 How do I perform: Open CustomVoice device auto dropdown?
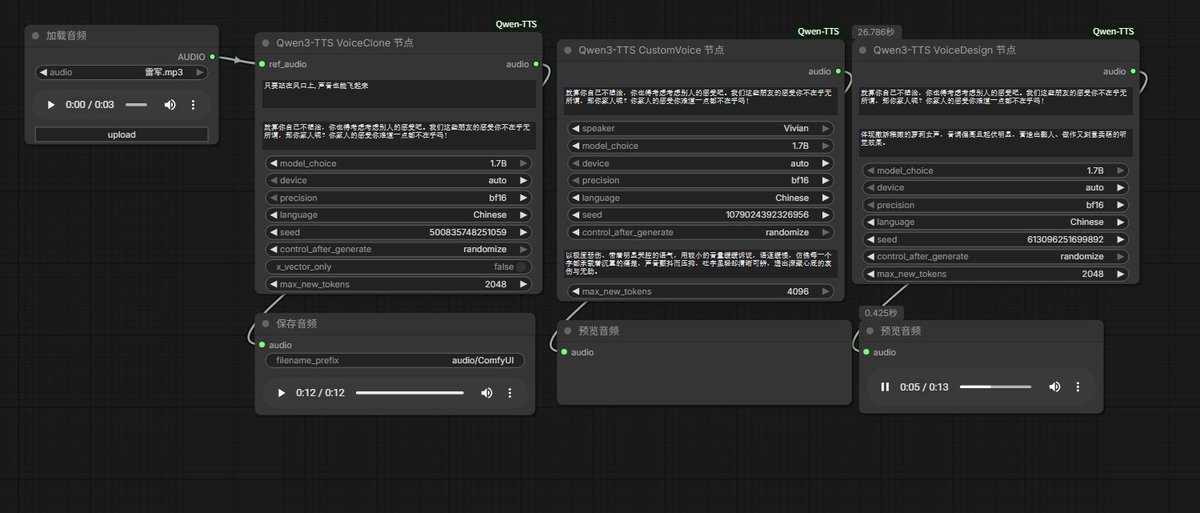point(700,163)
